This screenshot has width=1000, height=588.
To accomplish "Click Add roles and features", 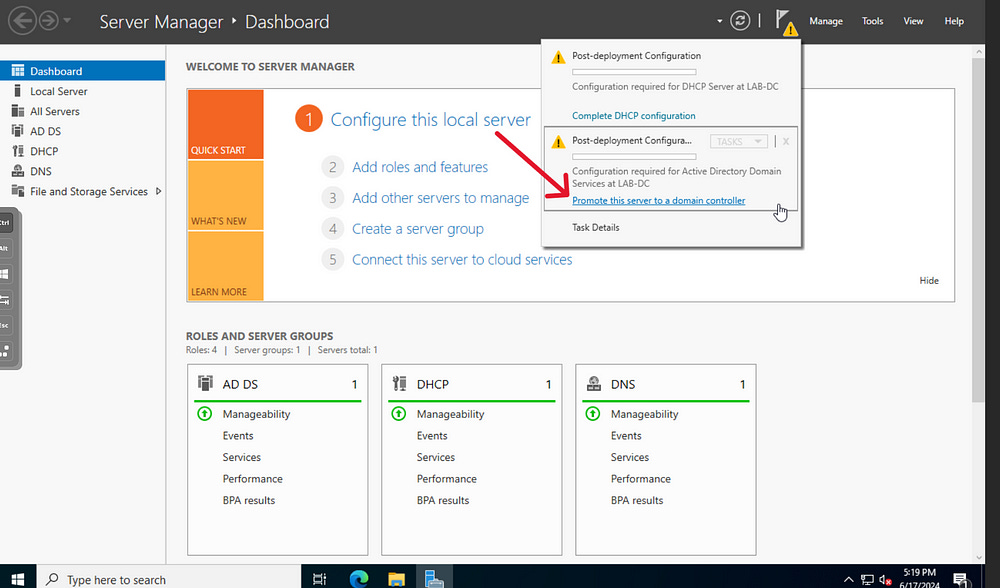I will [420, 167].
